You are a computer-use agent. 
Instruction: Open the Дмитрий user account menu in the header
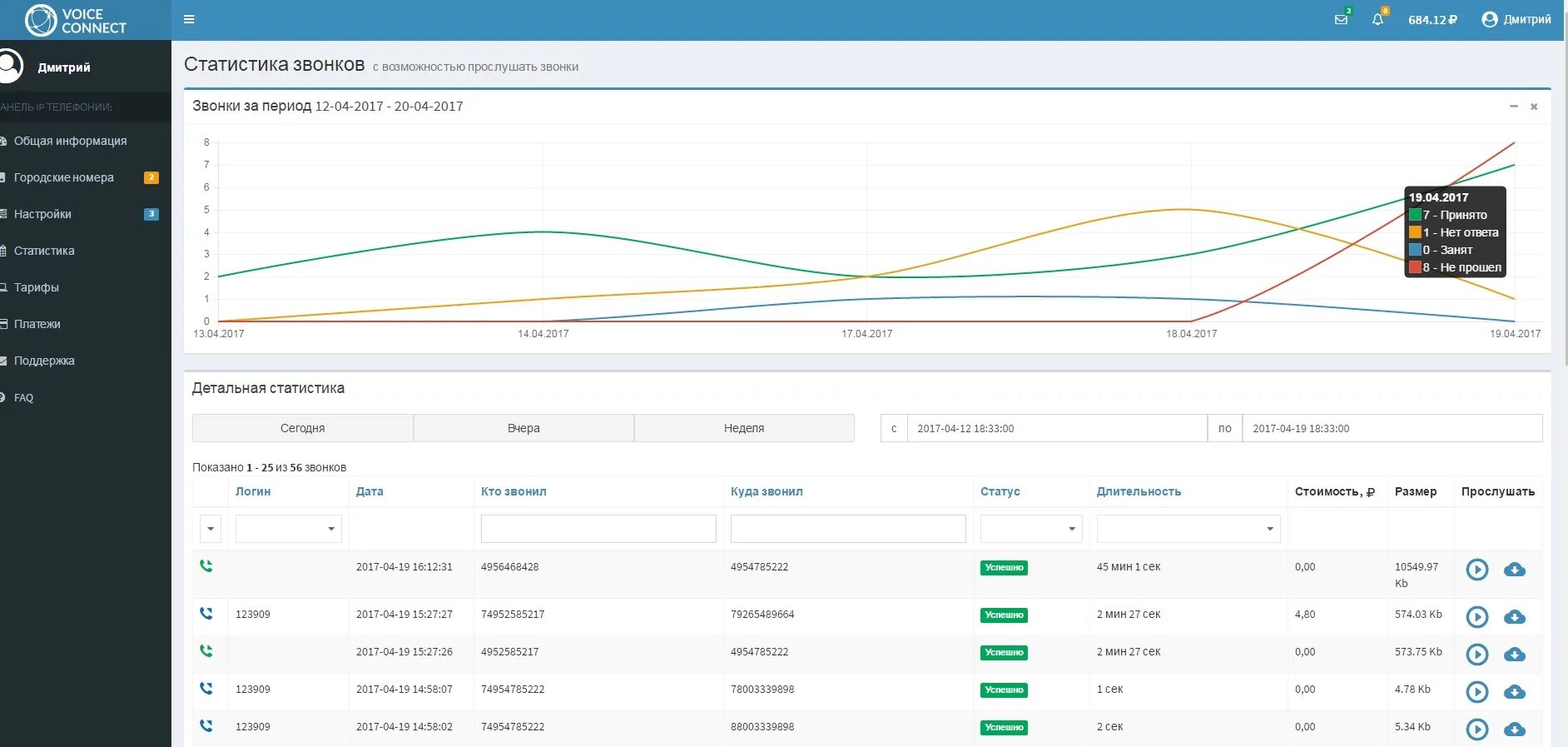(x=1516, y=19)
